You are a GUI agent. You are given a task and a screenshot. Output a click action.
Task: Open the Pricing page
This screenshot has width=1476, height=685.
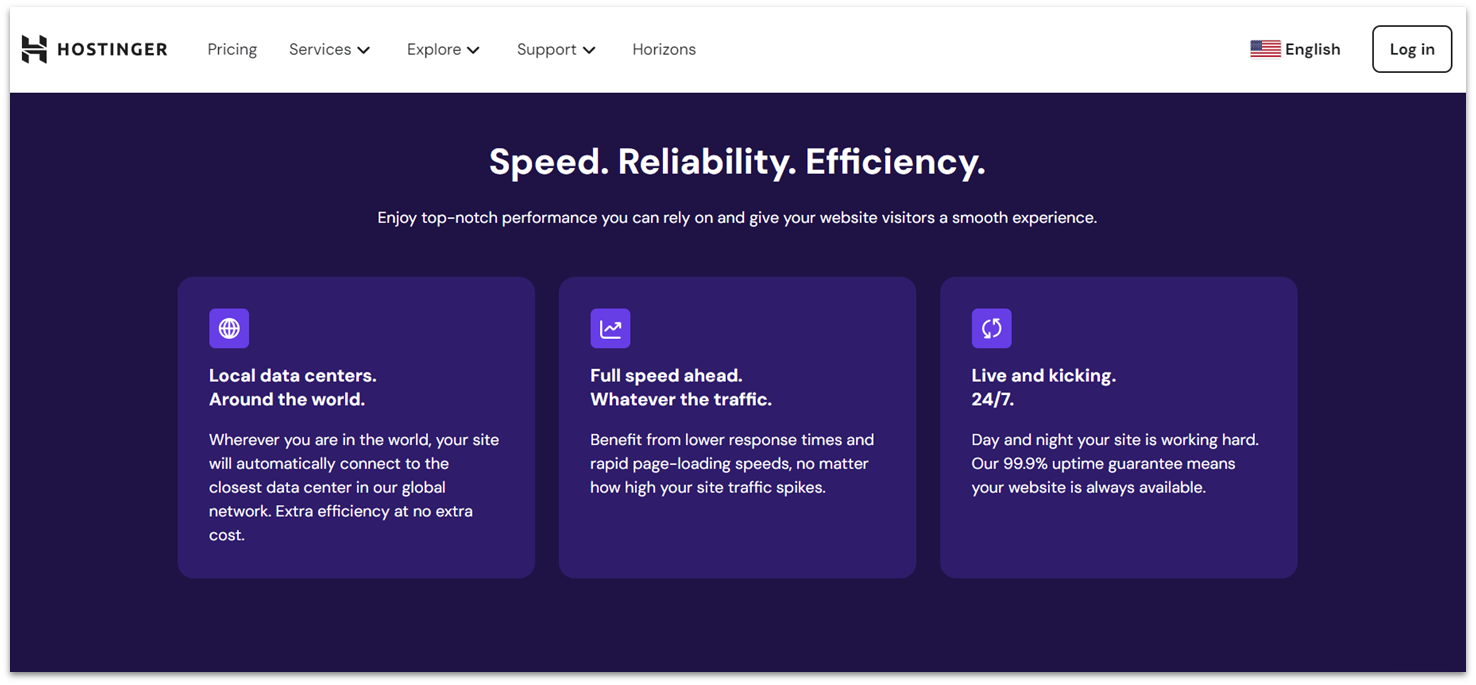click(232, 49)
